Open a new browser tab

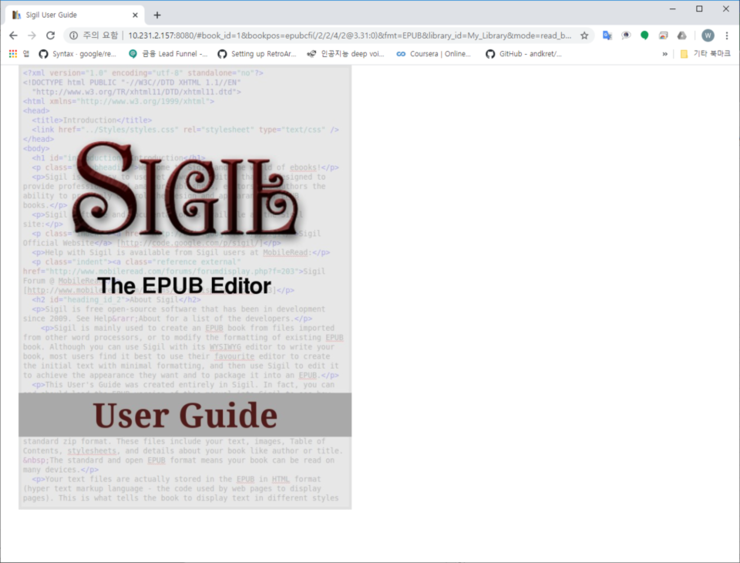[157, 15]
